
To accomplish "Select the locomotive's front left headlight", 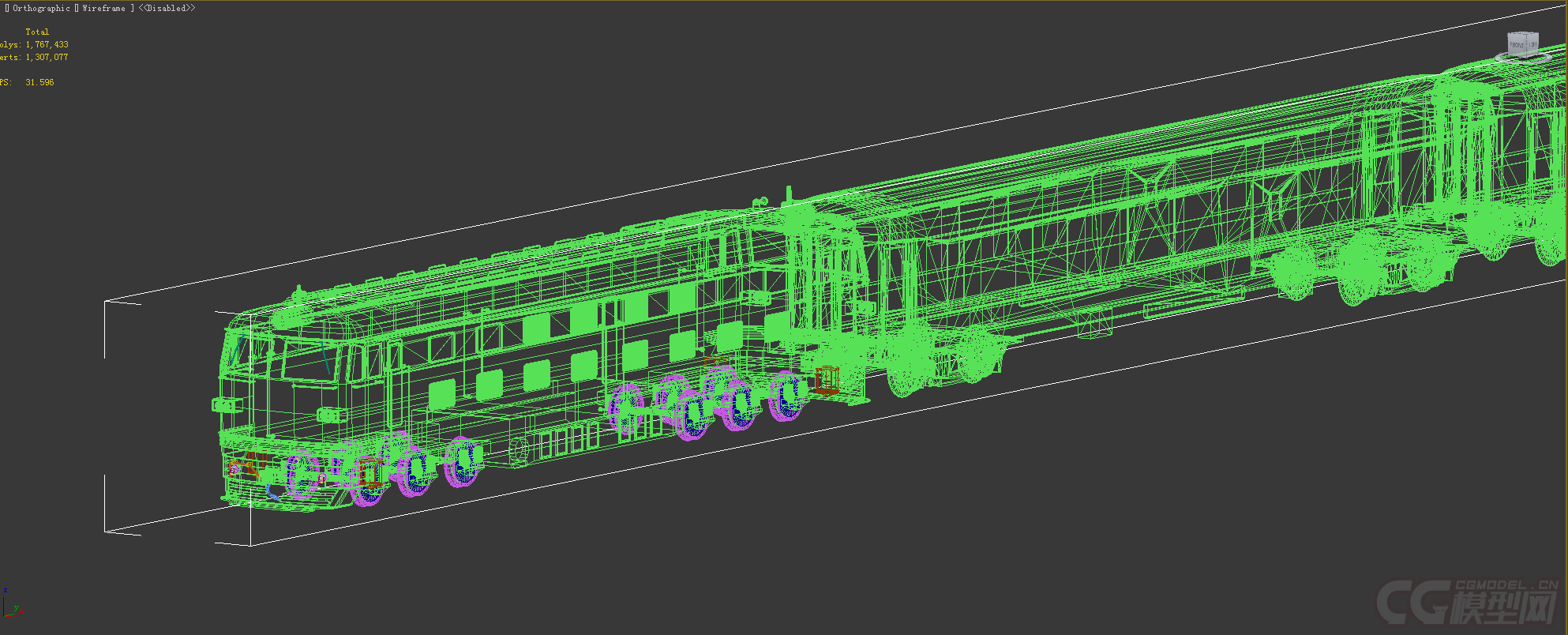I will point(225,405).
